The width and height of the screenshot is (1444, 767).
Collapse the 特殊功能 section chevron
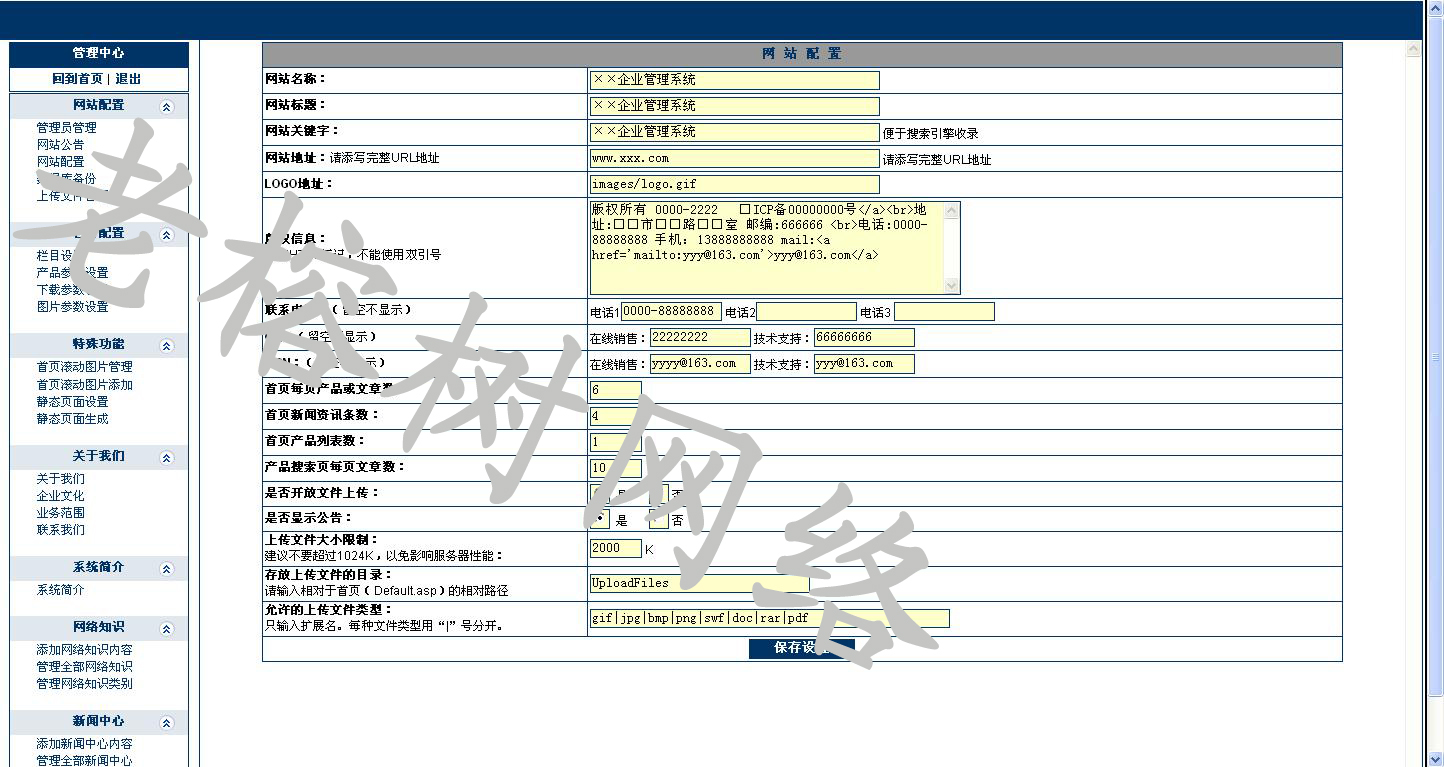pos(167,346)
